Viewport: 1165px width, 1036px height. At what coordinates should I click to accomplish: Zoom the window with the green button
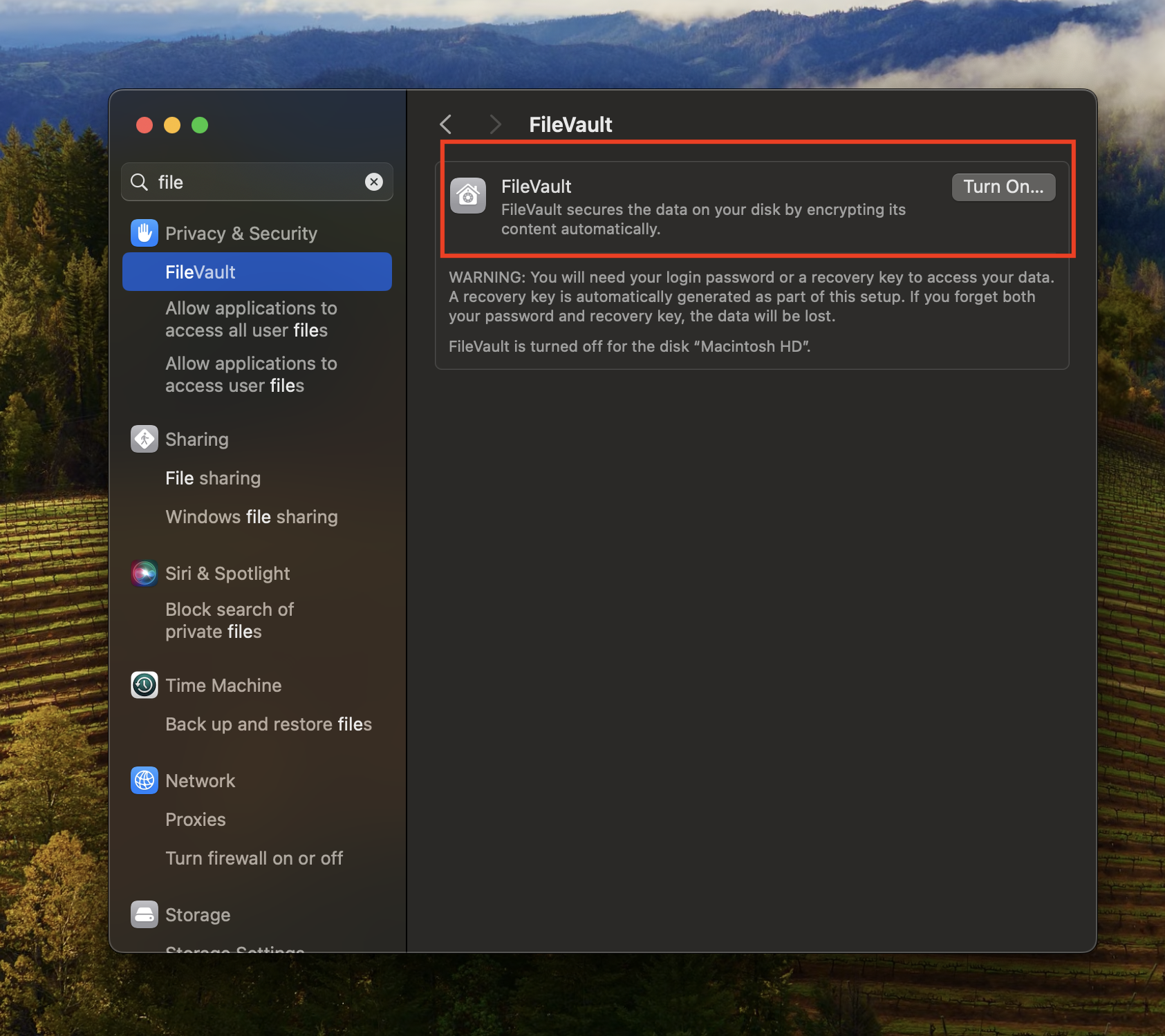point(200,125)
